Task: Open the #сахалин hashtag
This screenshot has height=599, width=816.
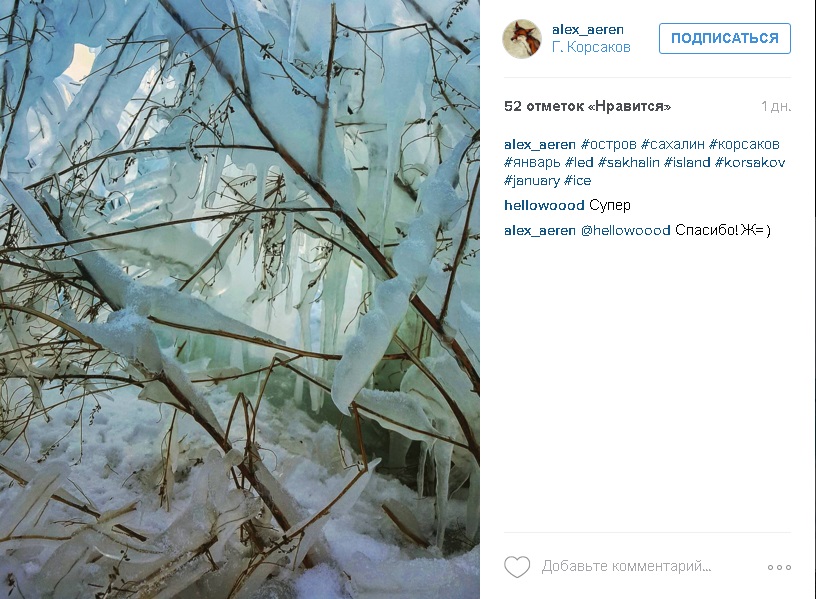Action: point(672,144)
